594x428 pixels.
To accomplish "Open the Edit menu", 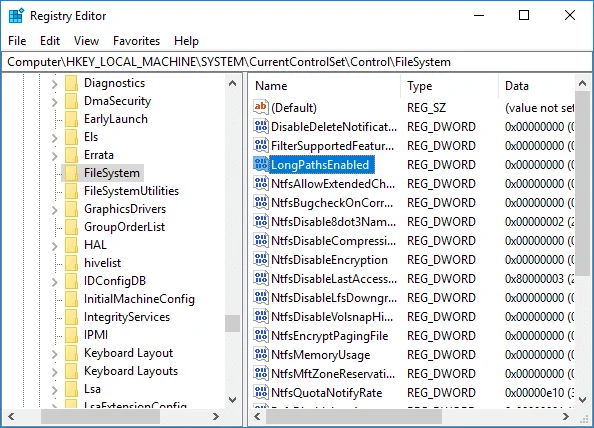I will 50,41.
